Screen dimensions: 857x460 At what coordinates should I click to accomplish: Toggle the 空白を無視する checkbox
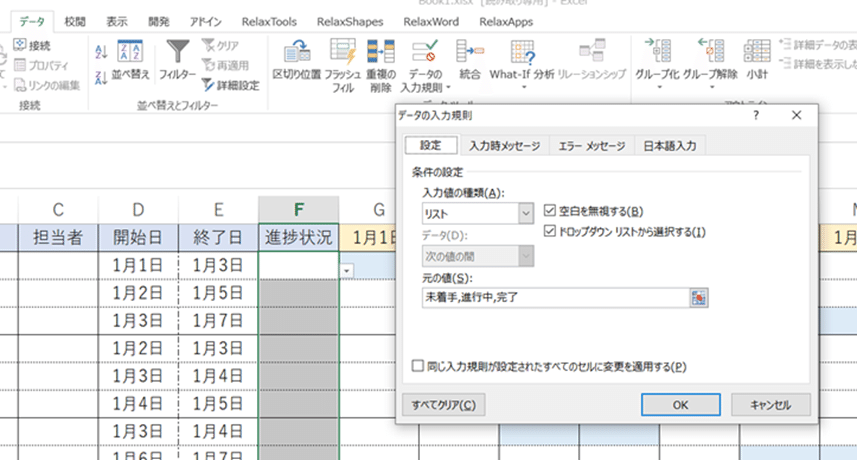tap(550, 210)
